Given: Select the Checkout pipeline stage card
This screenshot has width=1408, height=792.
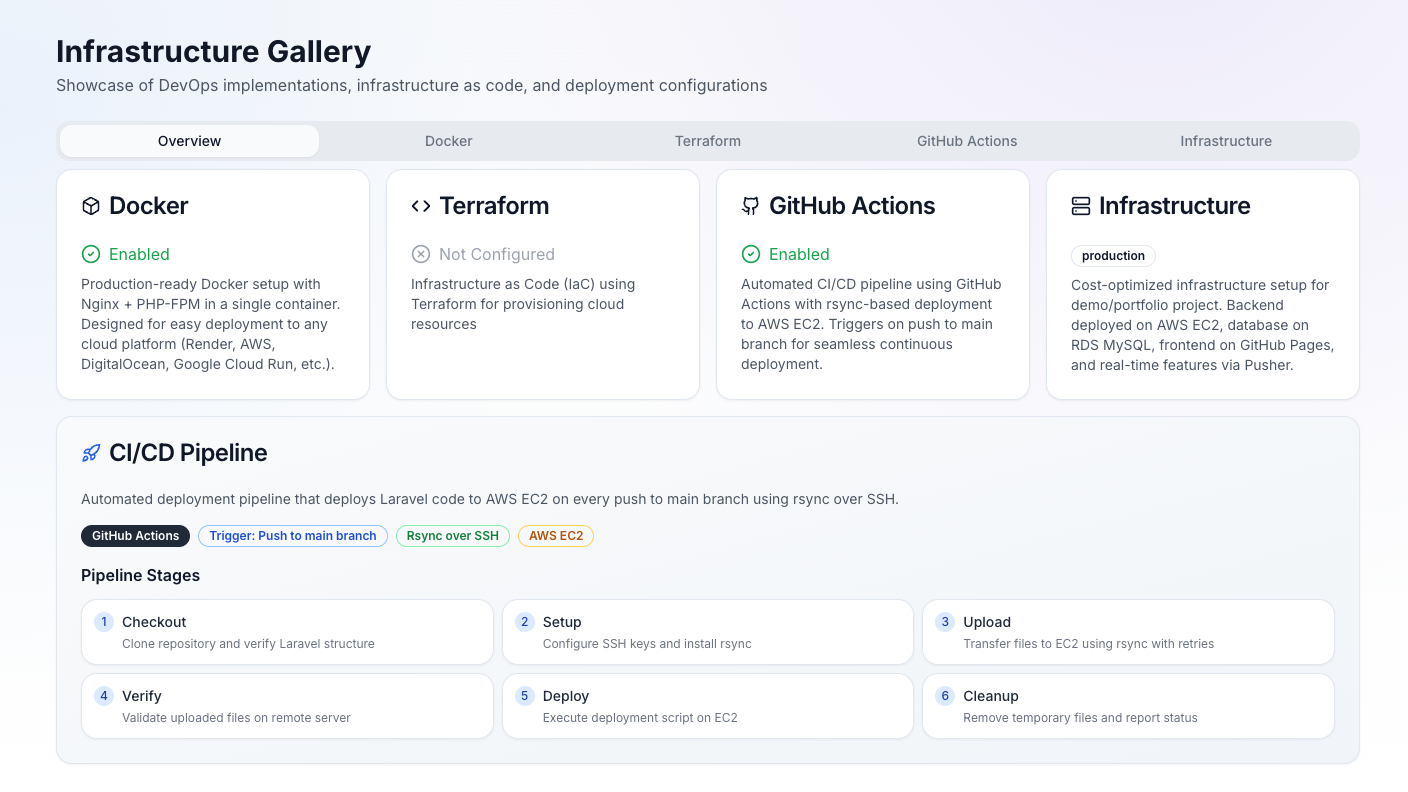Looking at the screenshot, I should click(287, 632).
